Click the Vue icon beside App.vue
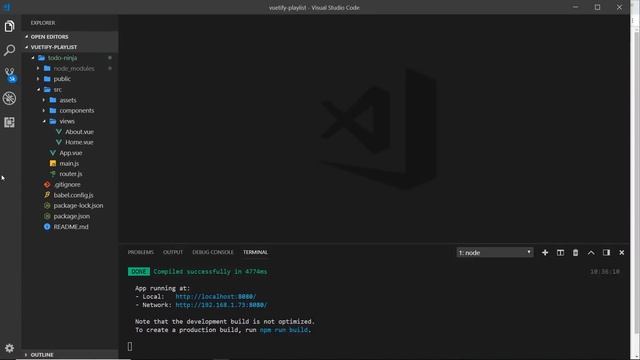The height and width of the screenshot is (360, 640). click(53, 153)
